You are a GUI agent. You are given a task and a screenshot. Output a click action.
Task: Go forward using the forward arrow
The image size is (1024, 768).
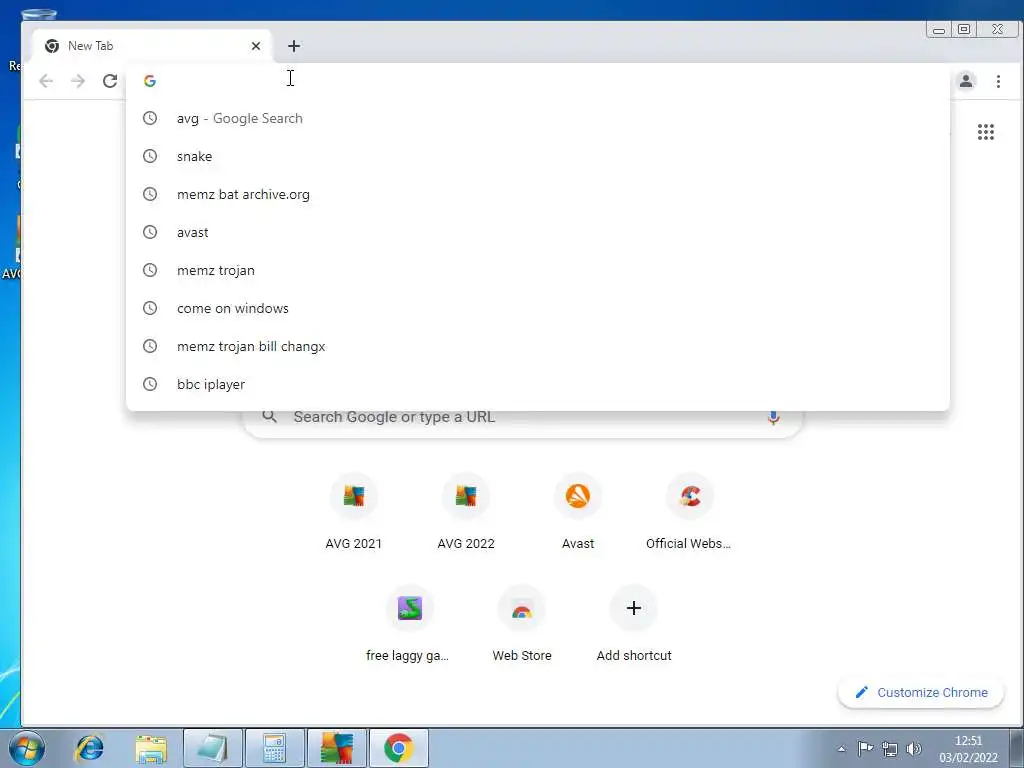pos(78,81)
